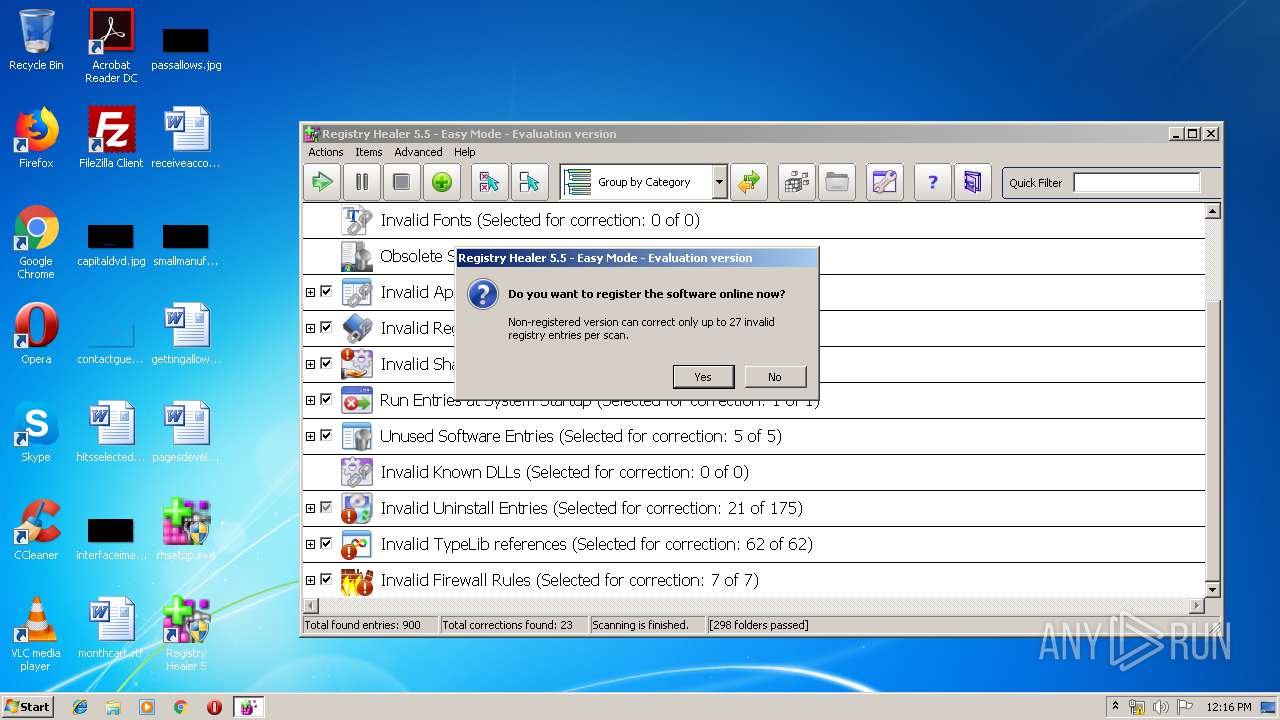
Task: Click the orange-green swap arrows toolbar icon
Action: click(749, 182)
